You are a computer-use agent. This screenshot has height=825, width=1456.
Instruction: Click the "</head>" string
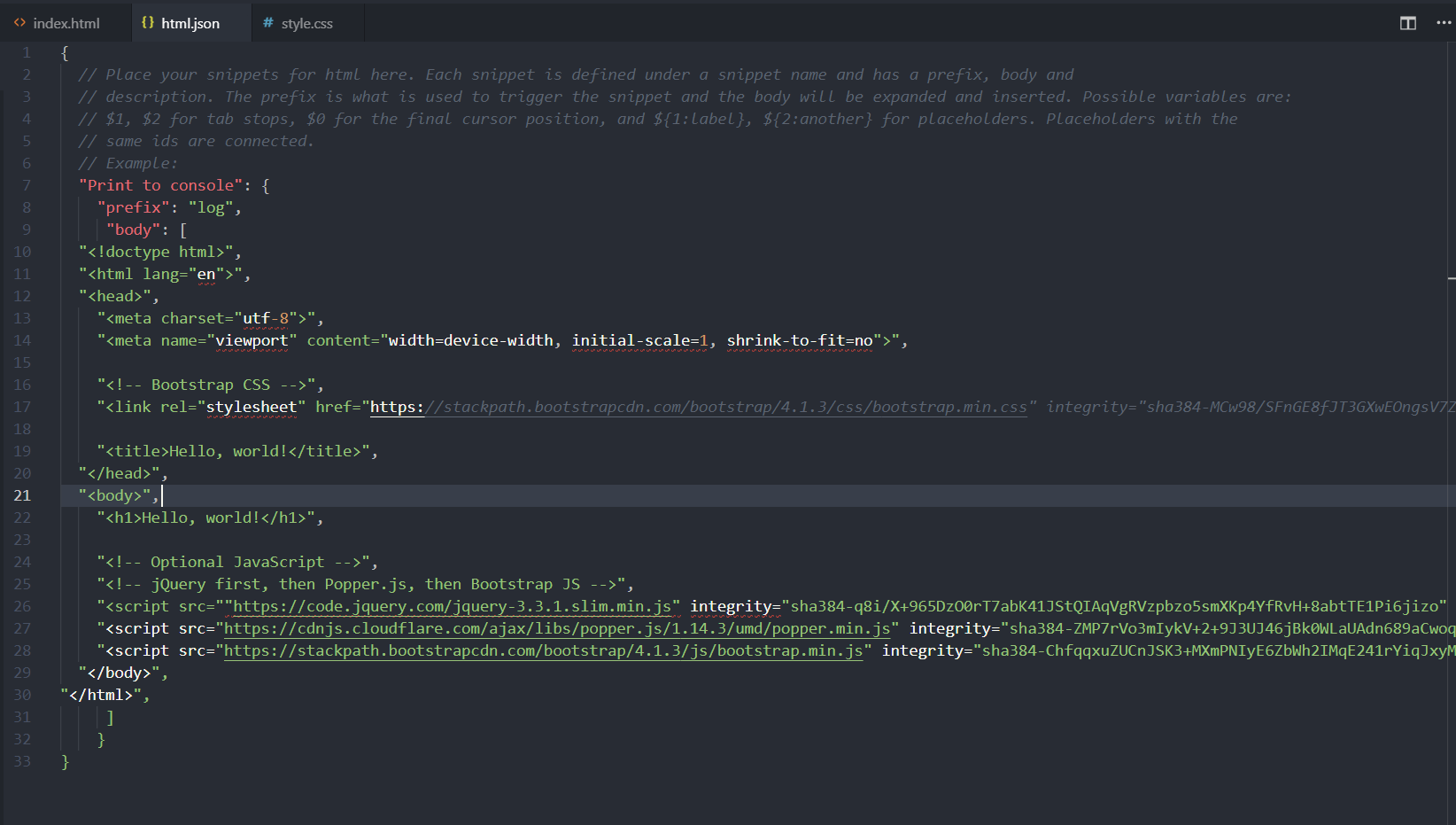point(120,473)
